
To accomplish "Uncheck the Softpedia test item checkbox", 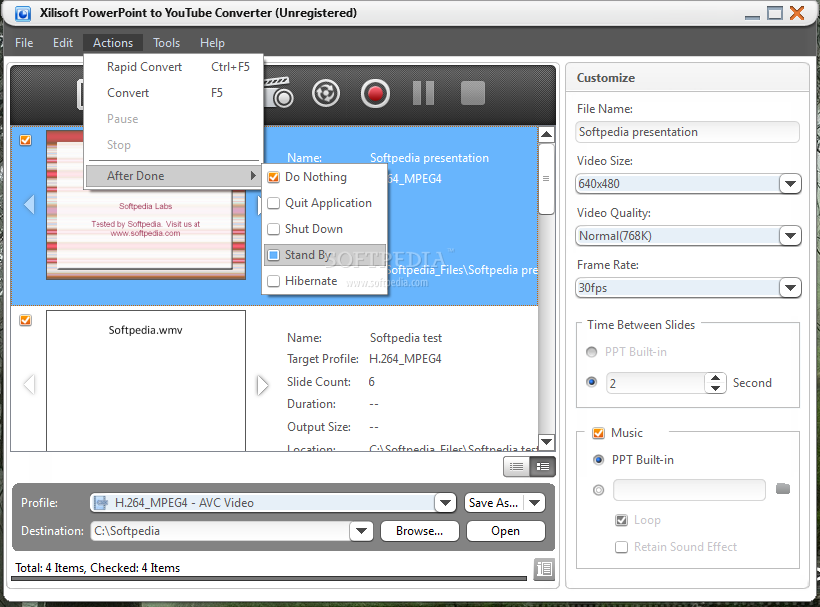I will 25,320.
